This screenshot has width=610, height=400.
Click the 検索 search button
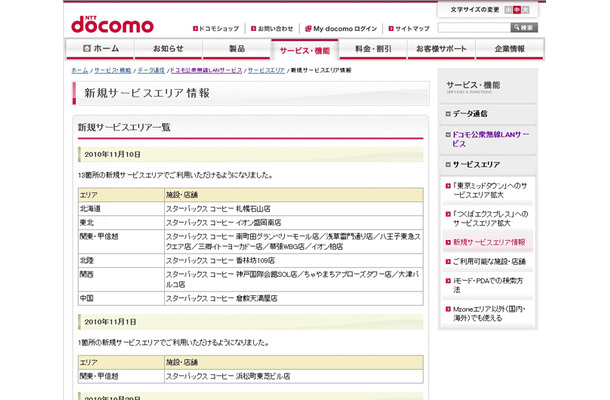point(524,28)
